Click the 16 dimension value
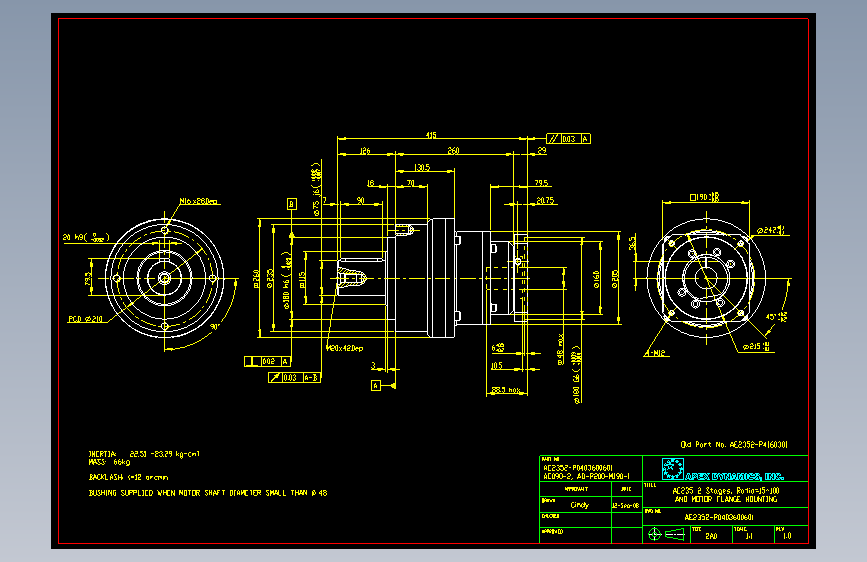 point(370,183)
